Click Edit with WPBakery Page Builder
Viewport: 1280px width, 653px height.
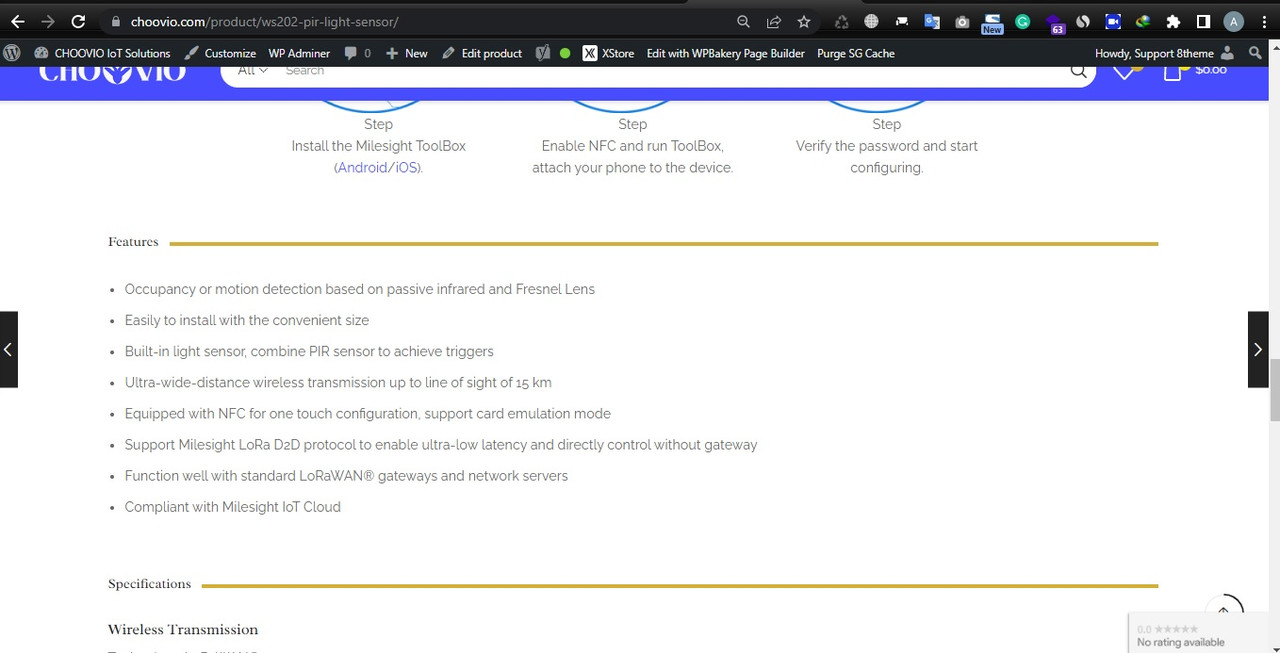click(726, 53)
